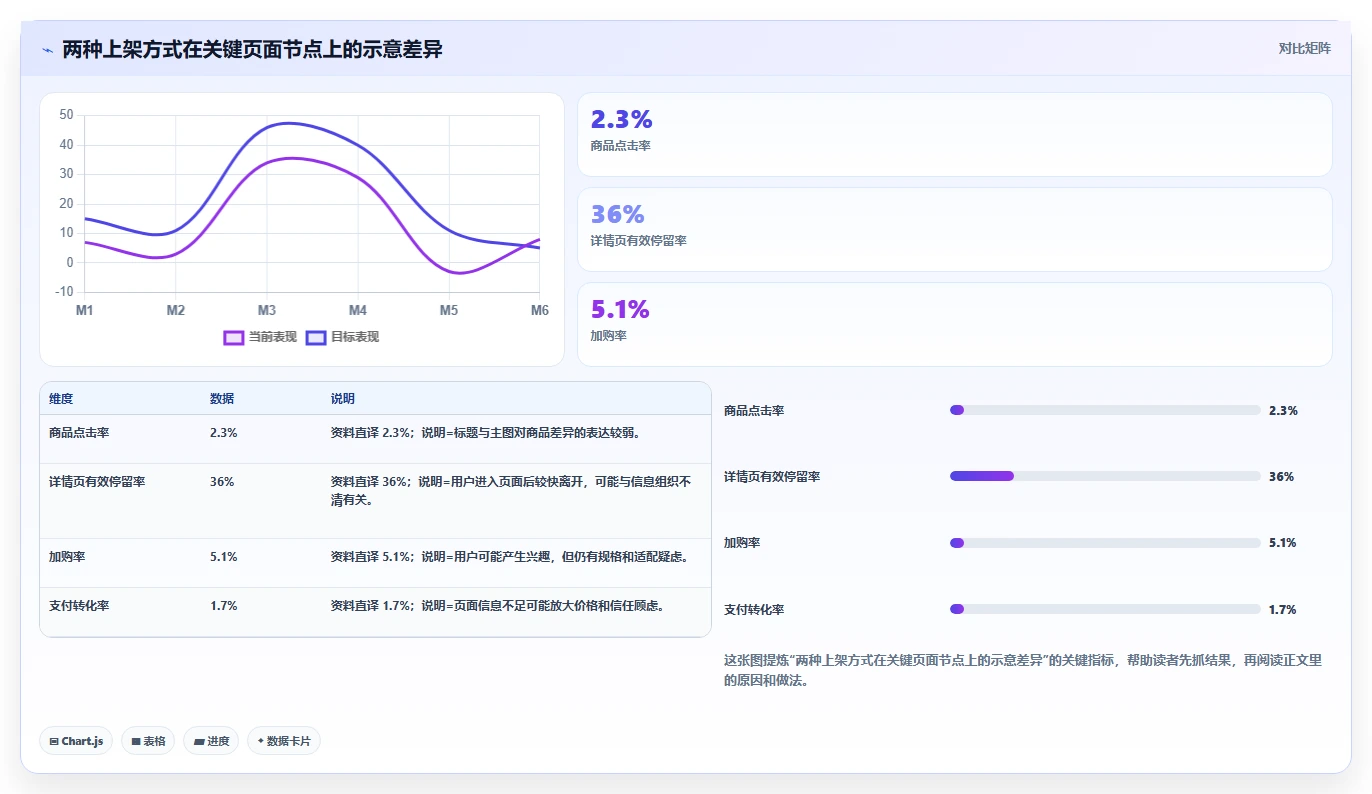Click the M2 axis label on chart
The width and height of the screenshot is (1372, 794).
(x=176, y=310)
